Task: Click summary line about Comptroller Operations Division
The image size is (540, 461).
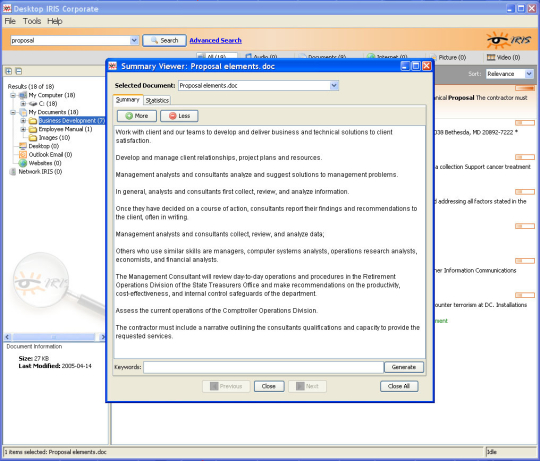Action: pos(217,311)
